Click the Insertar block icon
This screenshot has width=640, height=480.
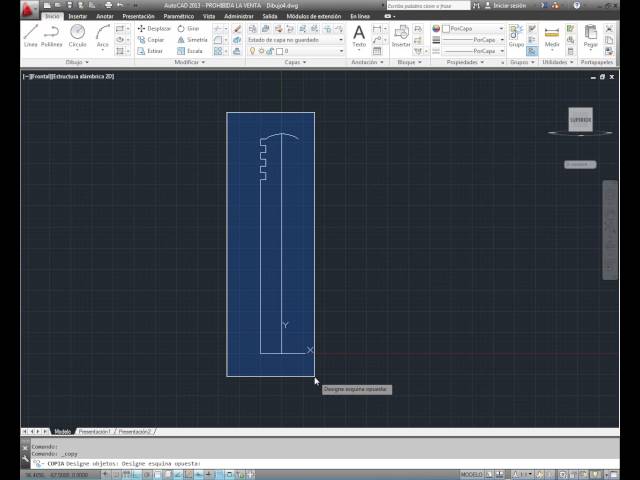(x=401, y=36)
